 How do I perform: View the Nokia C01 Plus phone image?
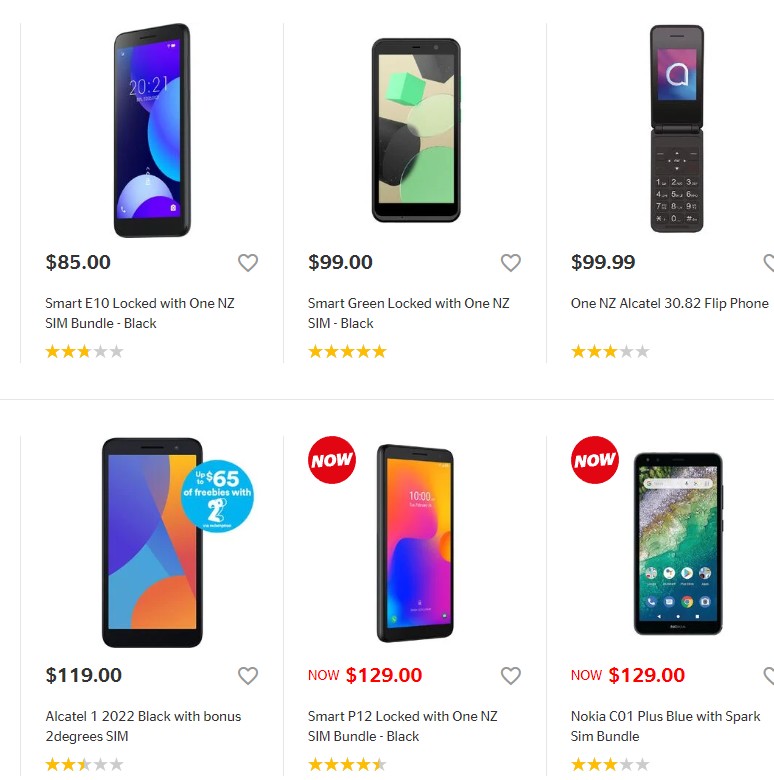(678, 544)
